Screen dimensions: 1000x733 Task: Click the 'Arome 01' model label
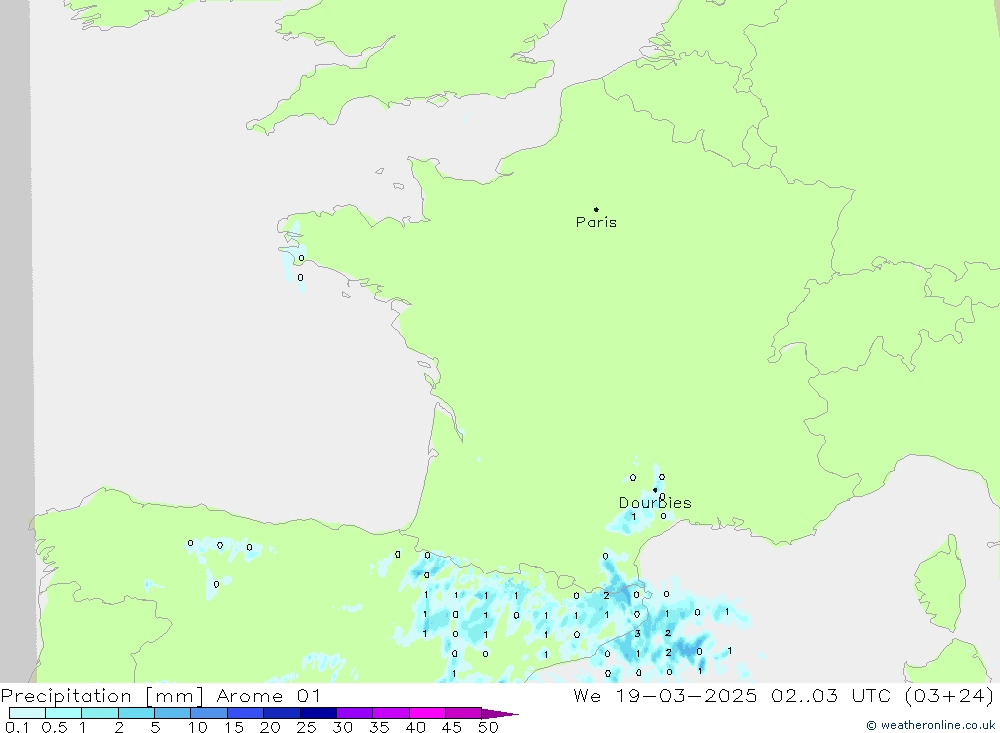[268, 696]
